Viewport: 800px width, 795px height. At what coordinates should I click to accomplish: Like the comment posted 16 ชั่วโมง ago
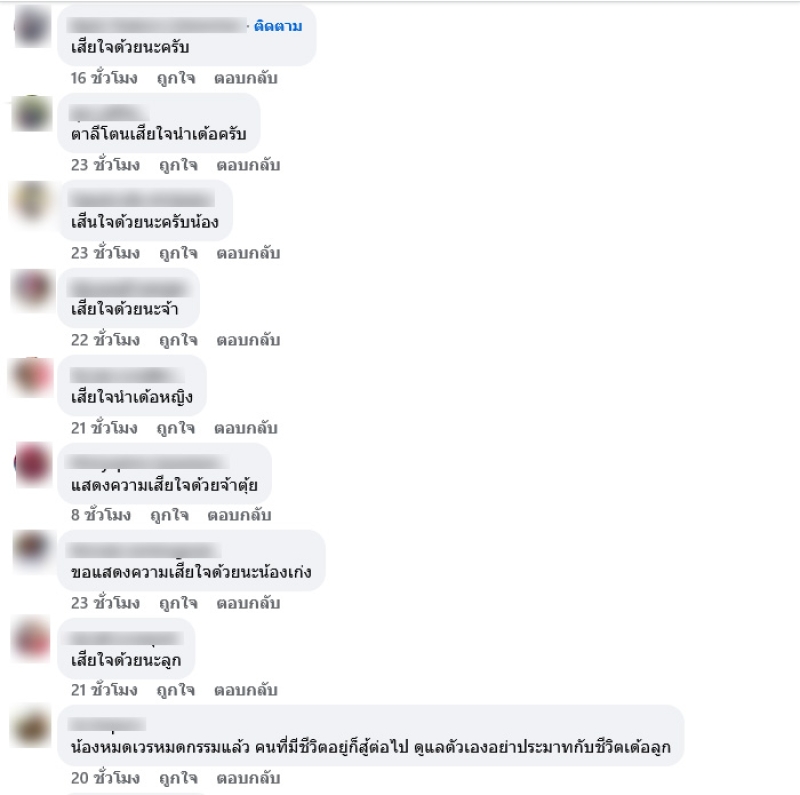click(x=176, y=78)
